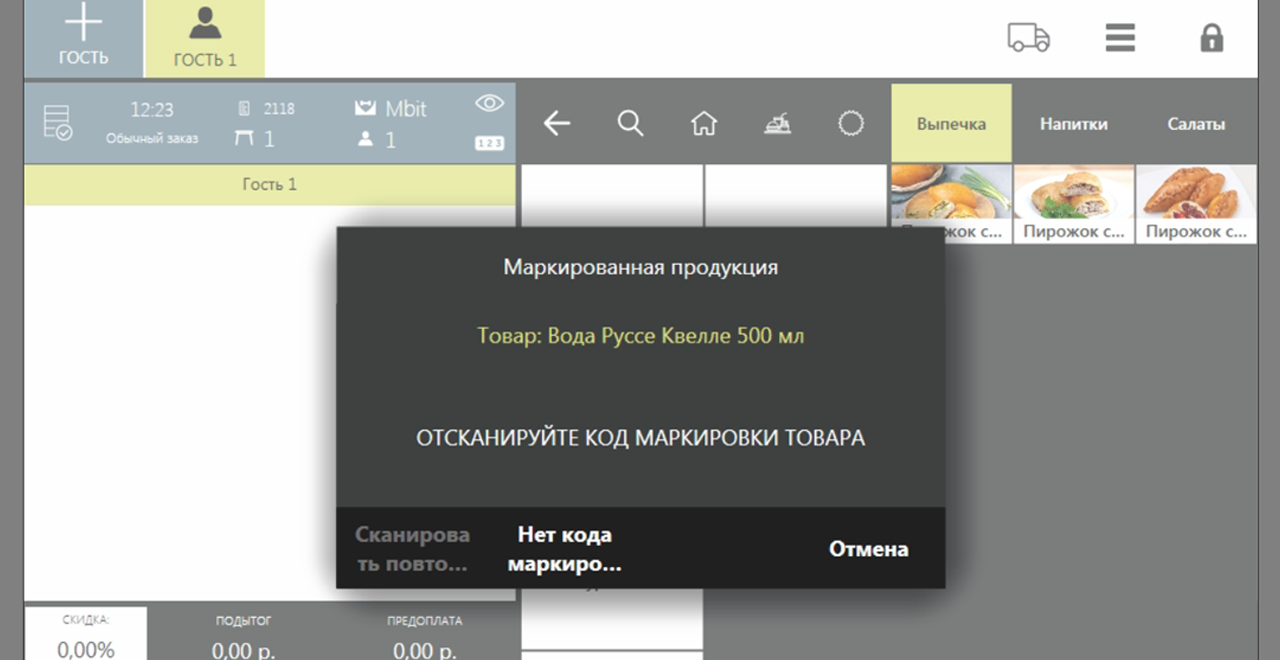The image size is (1280, 660).
Task: Lock the terminal with the padlock icon
Action: pos(1210,38)
